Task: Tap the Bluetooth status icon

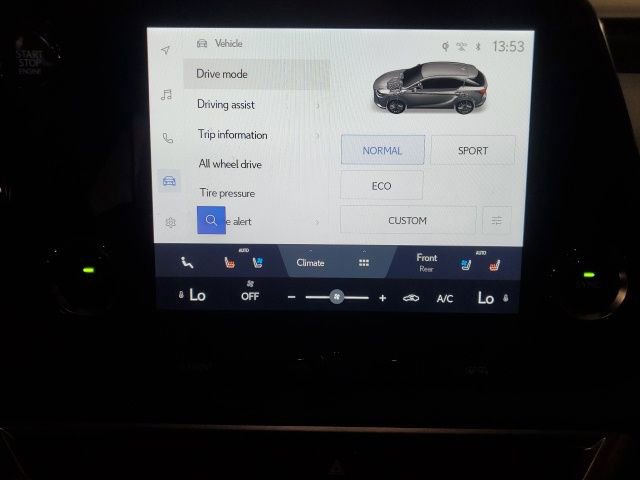Action: point(478,47)
